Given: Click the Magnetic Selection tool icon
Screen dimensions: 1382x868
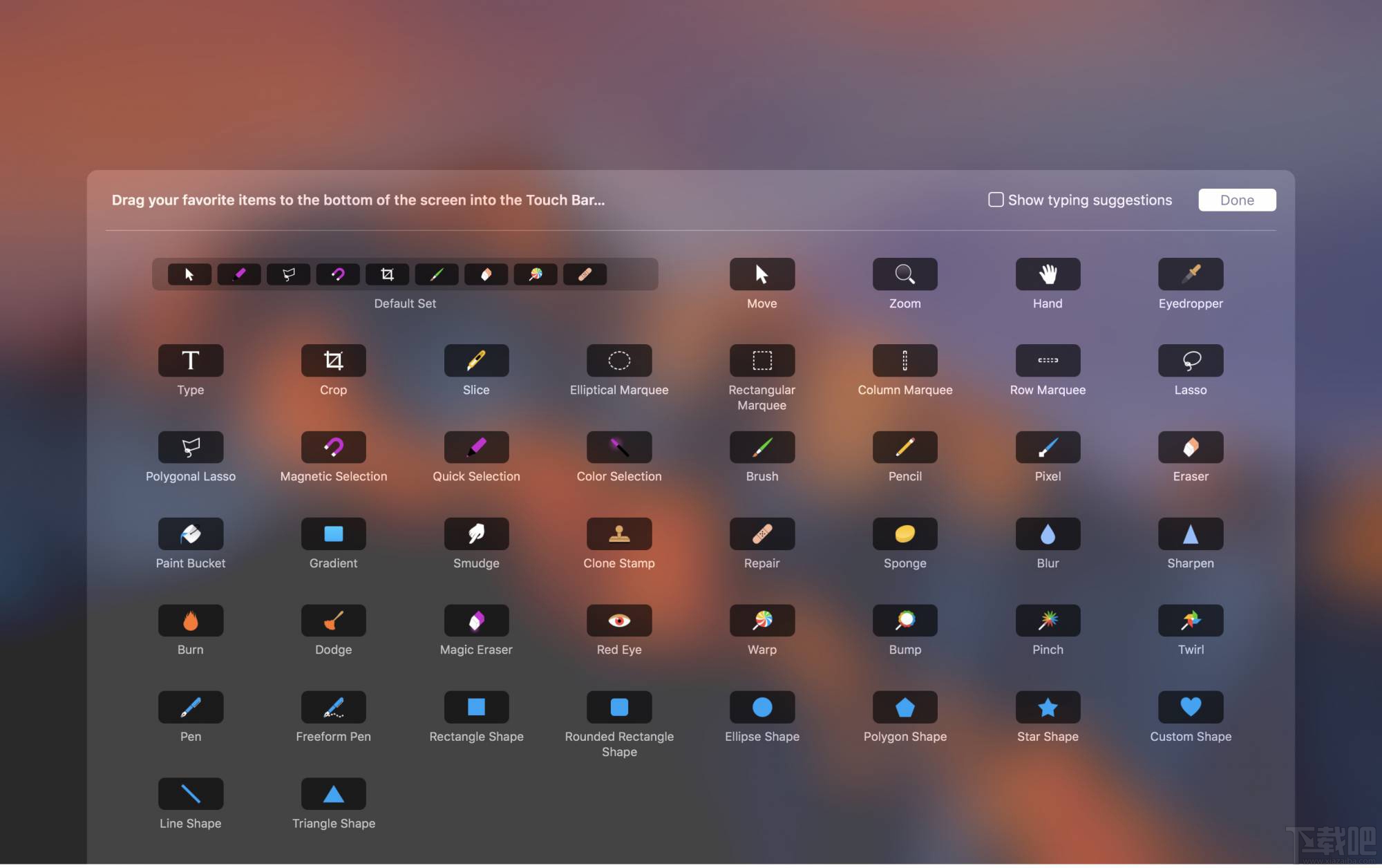Looking at the screenshot, I should pos(333,447).
